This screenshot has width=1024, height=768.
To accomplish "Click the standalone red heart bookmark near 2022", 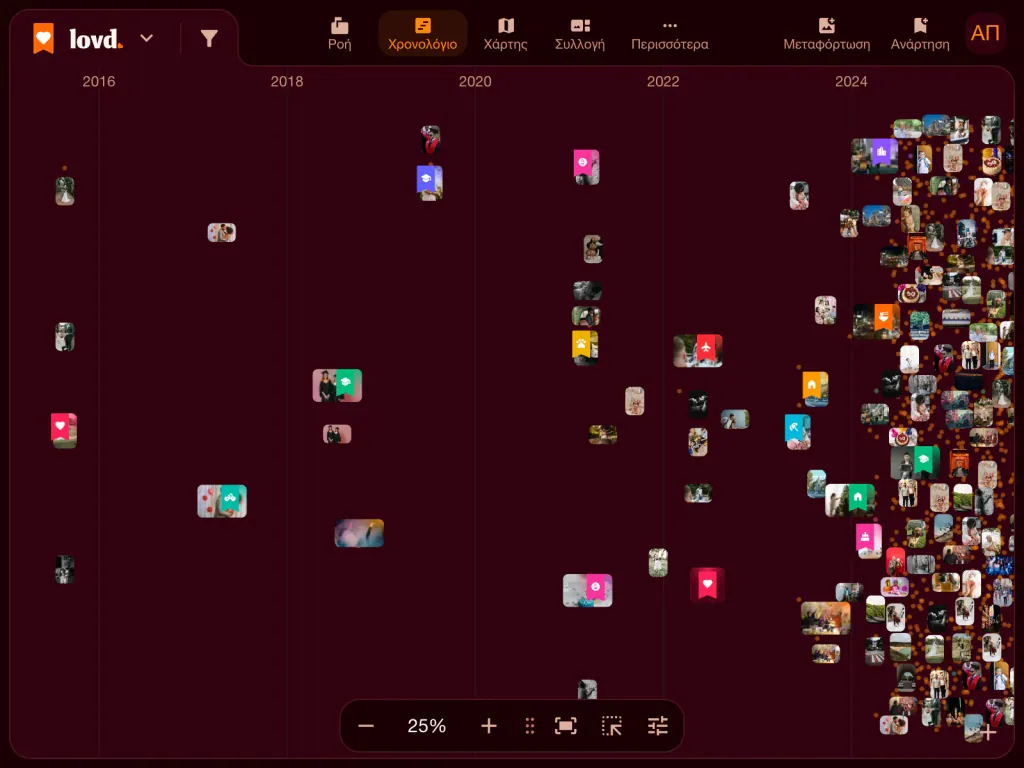I will [707, 584].
